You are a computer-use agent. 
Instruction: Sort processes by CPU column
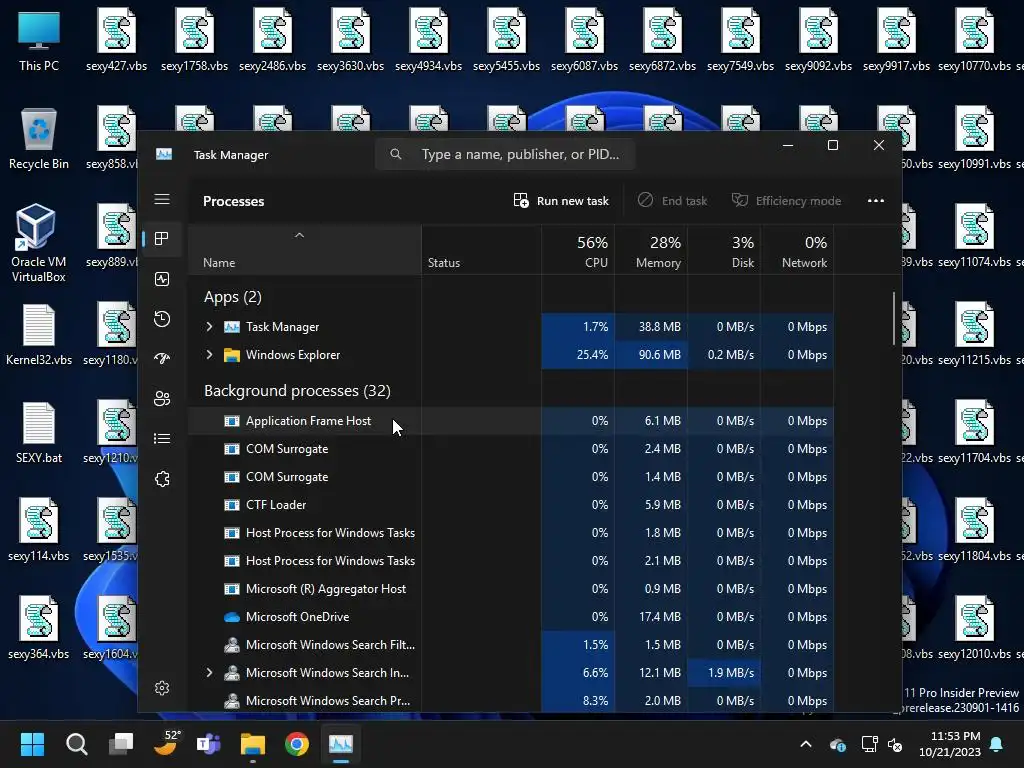point(578,251)
